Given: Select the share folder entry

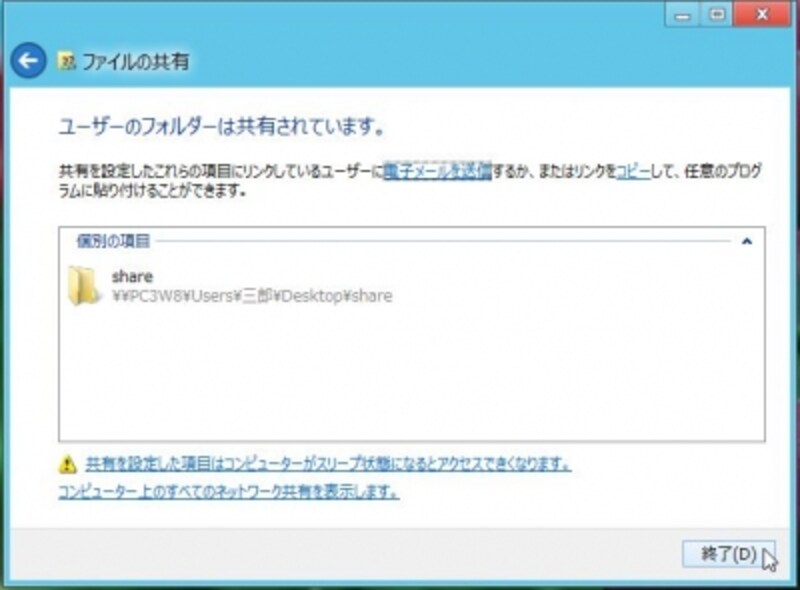Looking at the screenshot, I should coord(250,283).
